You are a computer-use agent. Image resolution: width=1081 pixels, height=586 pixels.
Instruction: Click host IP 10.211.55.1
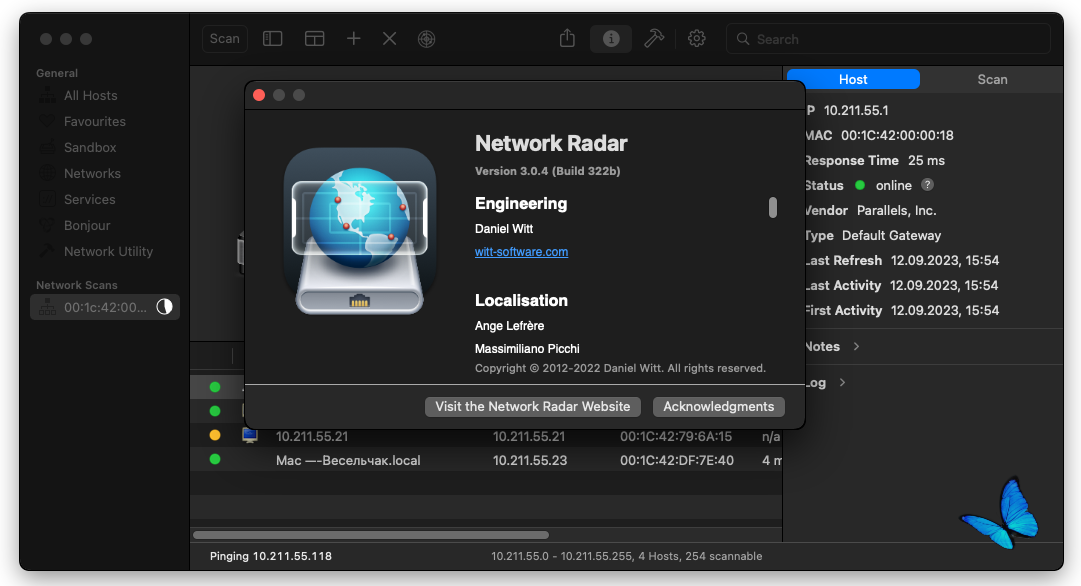coord(856,110)
